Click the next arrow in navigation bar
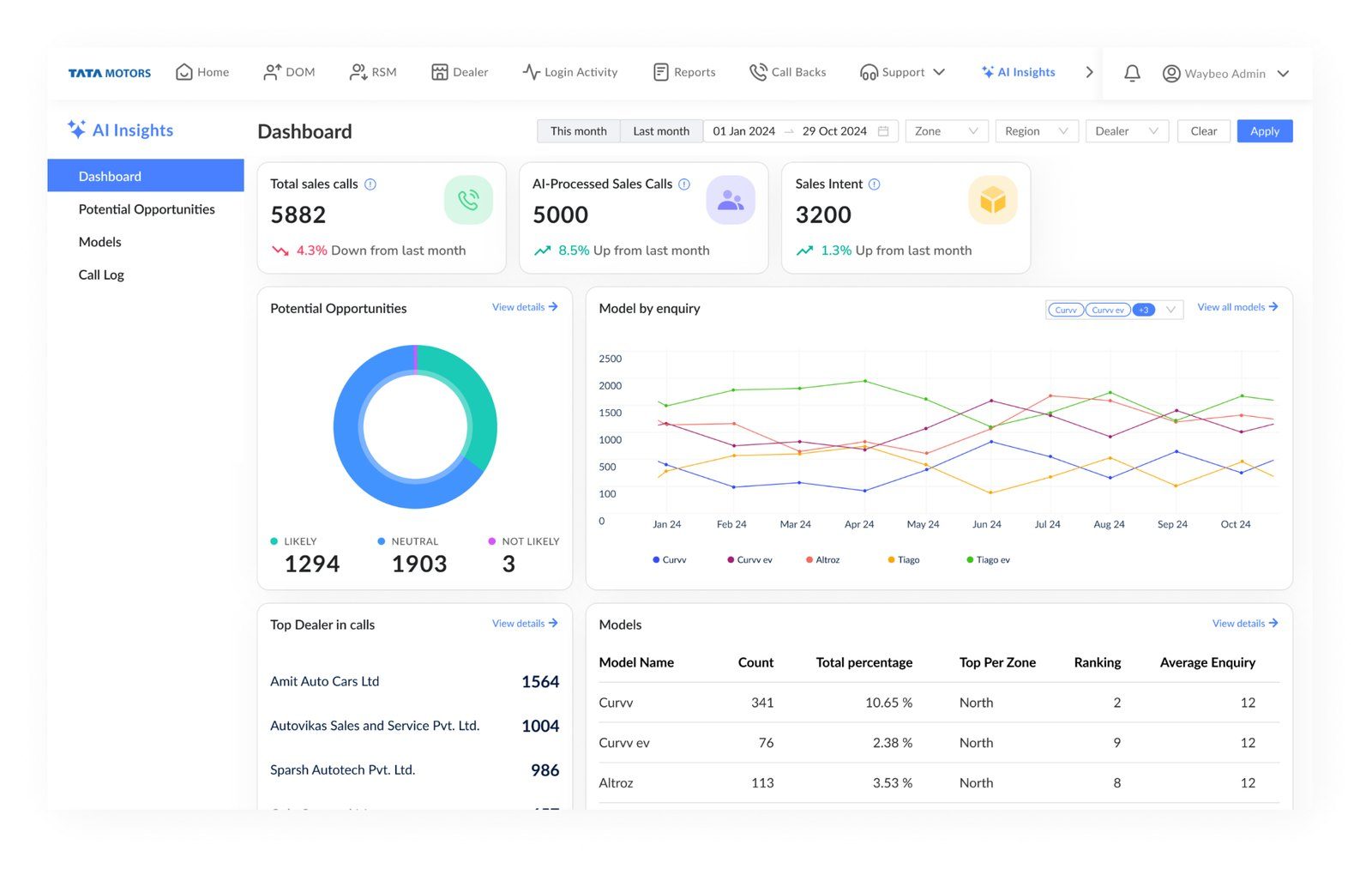 (1089, 73)
